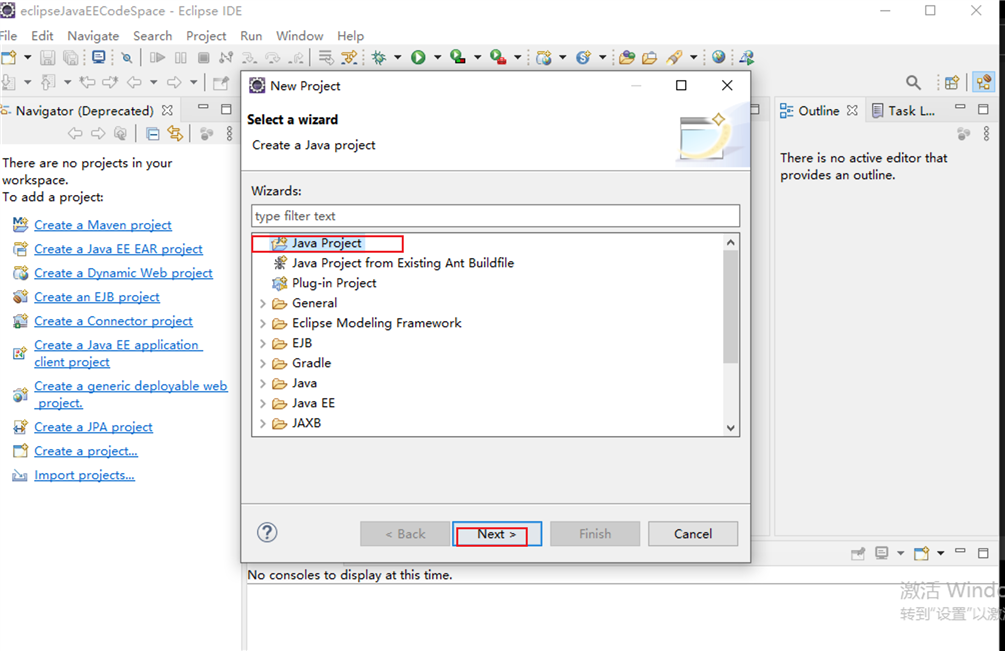Click the Terminate (stop) toolbar icon
Image resolution: width=1005 pixels, height=651 pixels.
[x=204, y=58]
